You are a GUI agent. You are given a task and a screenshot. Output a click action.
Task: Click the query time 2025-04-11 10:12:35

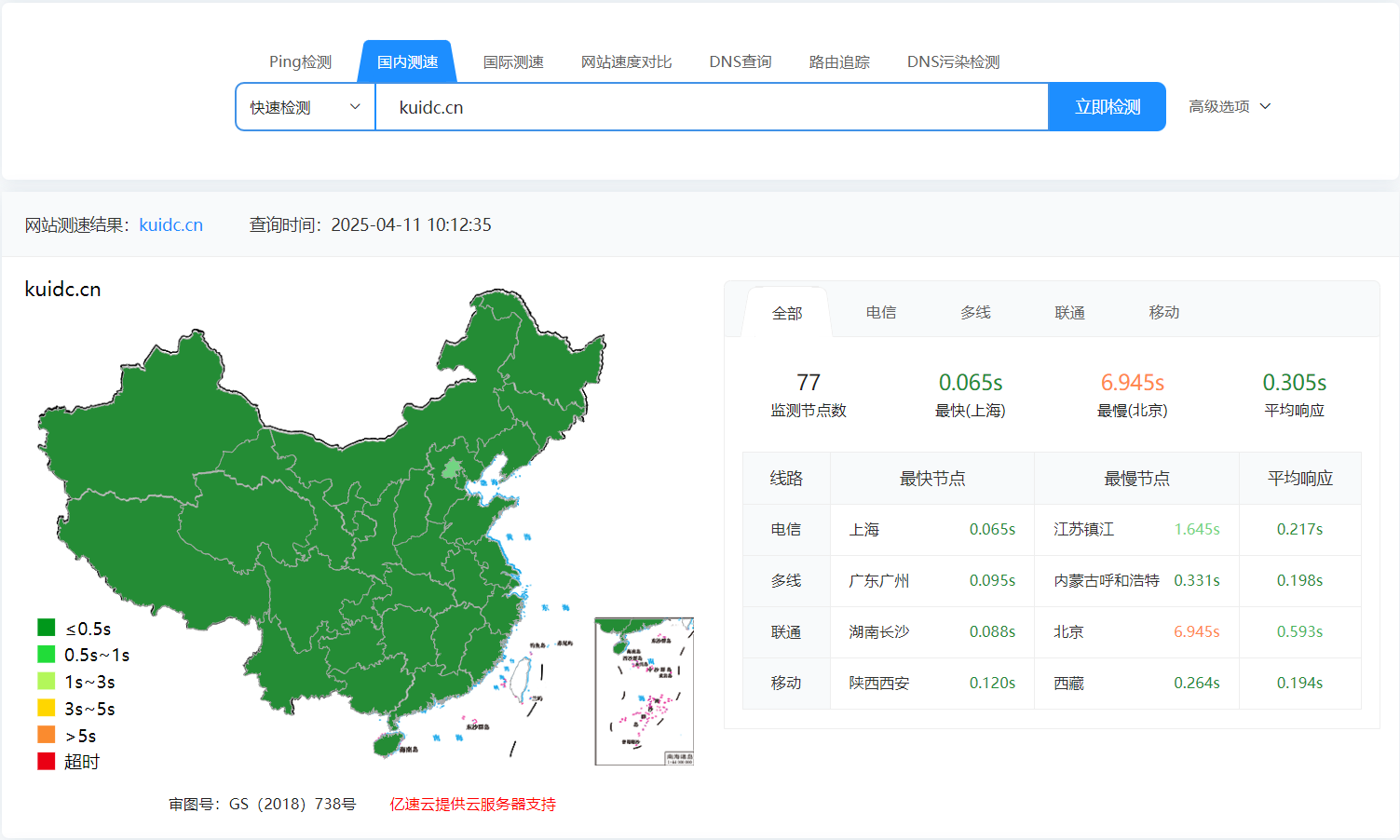tap(411, 224)
